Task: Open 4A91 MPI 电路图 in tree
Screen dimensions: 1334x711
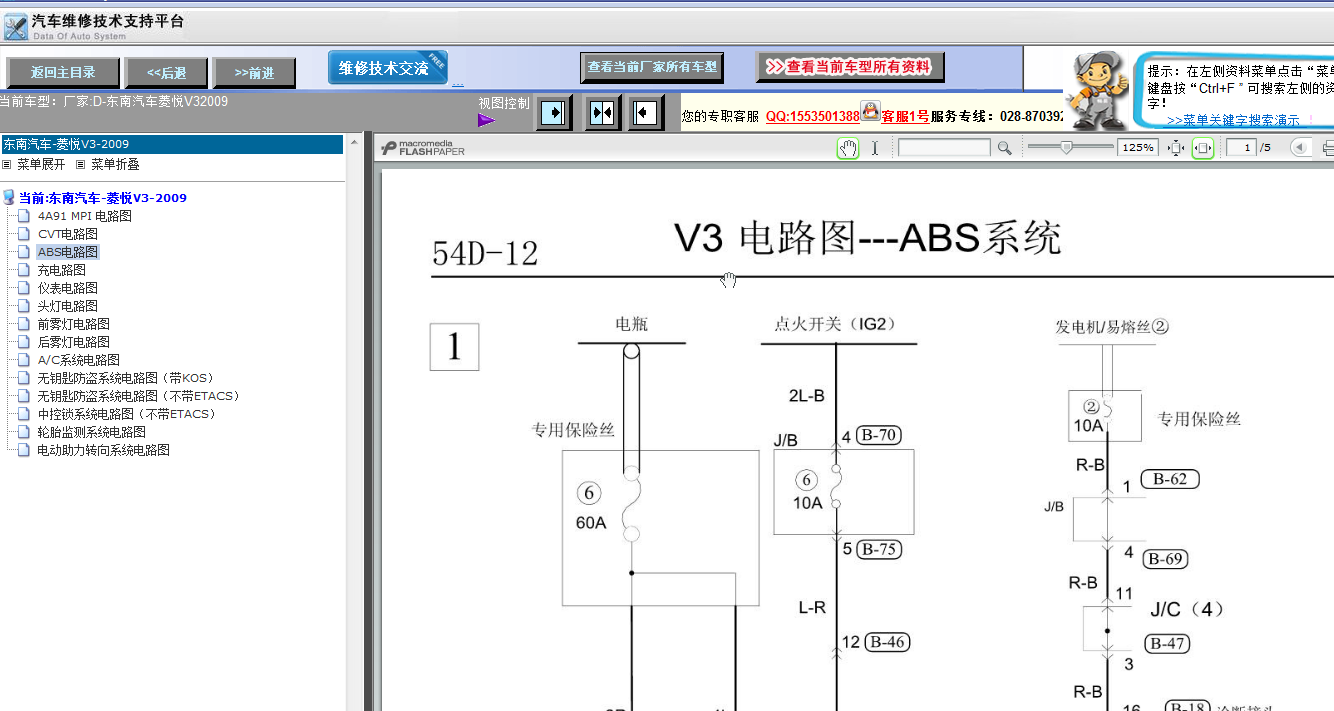Action: pos(84,216)
